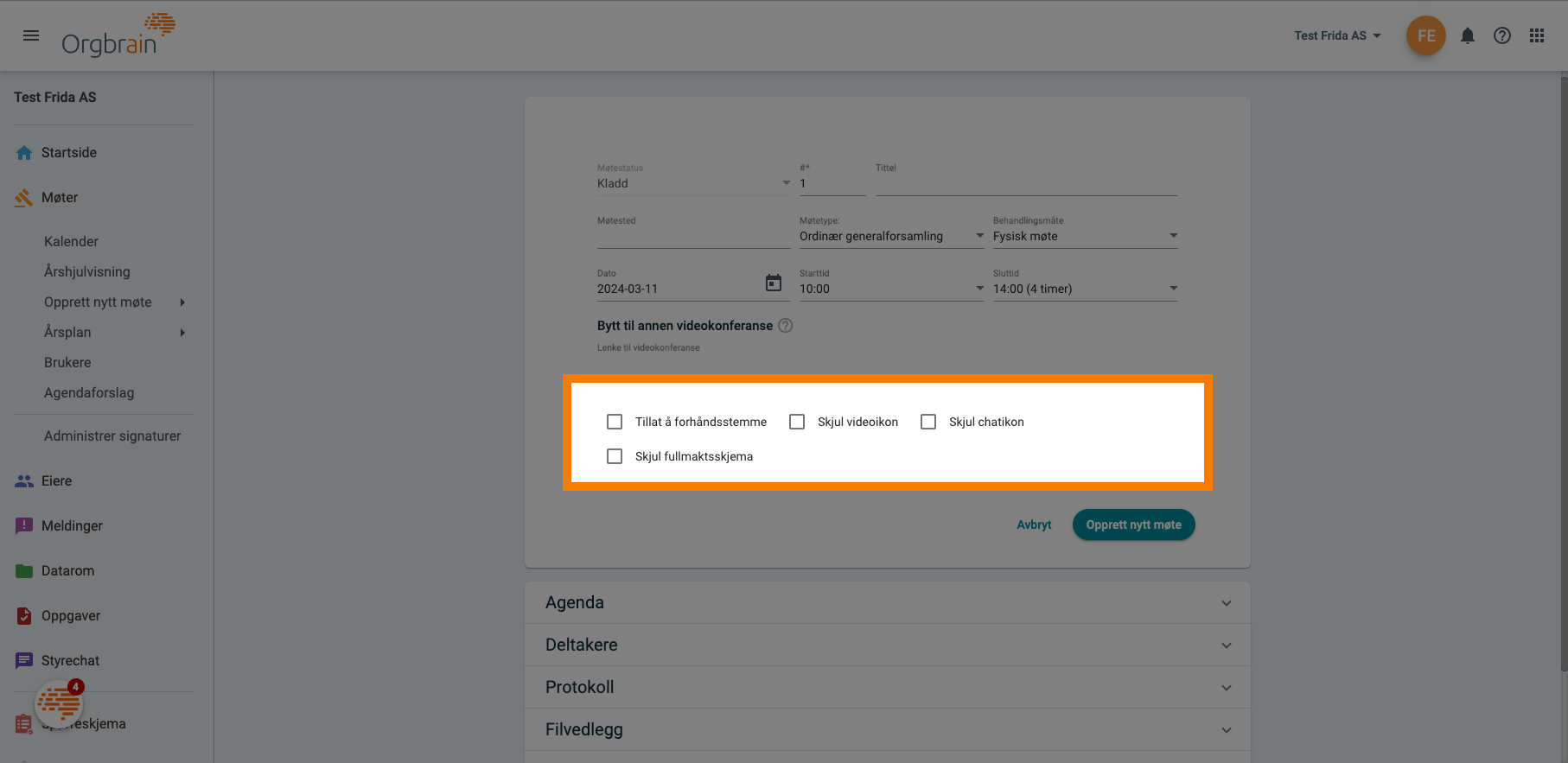This screenshot has width=1568, height=763.
Task: Expand the Deltakere section
Action: coord(888,645)
